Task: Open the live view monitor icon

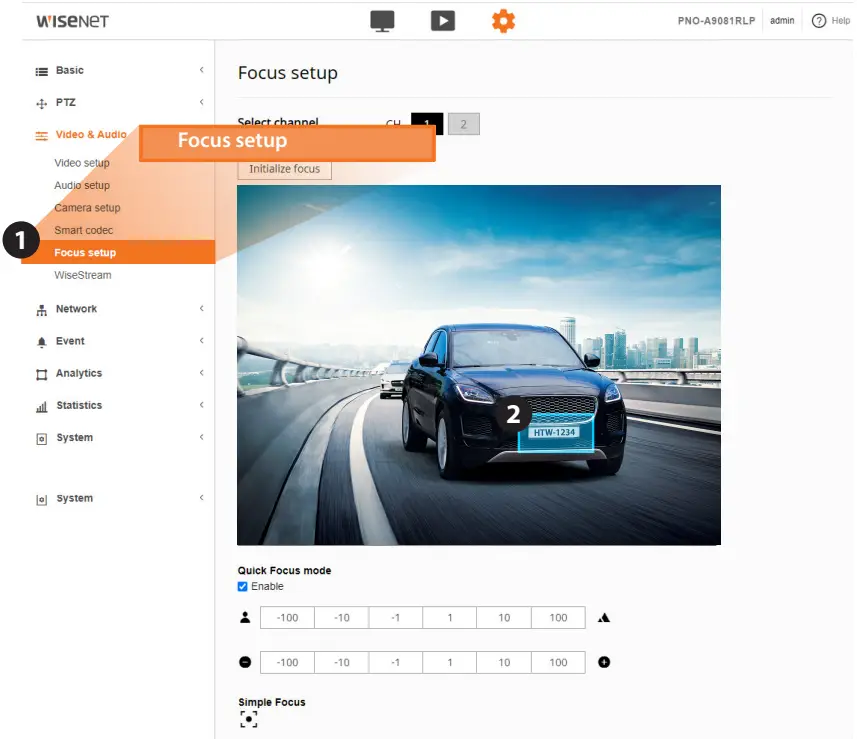Action: [382, 20]
